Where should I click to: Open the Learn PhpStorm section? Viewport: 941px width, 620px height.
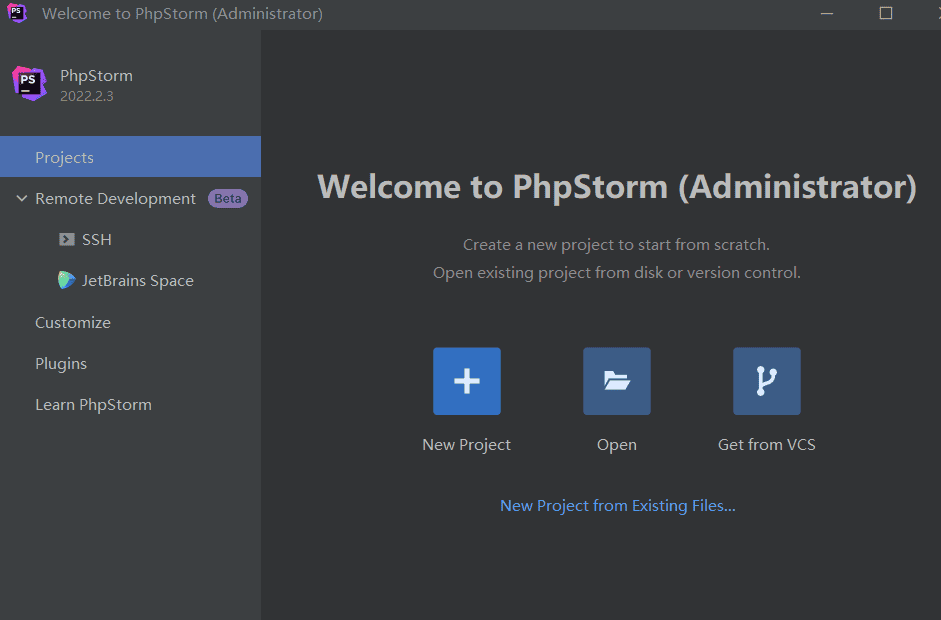pyautogui.click(x=93, y=405)
